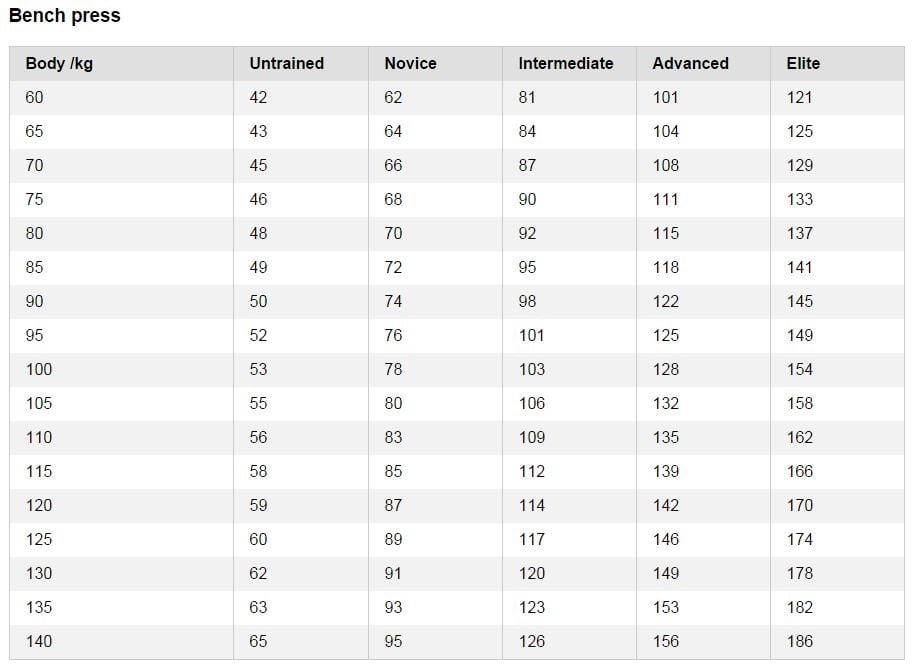918x670 pixels.
Task: Select the "Elite" column header
Action: point(803,63)
